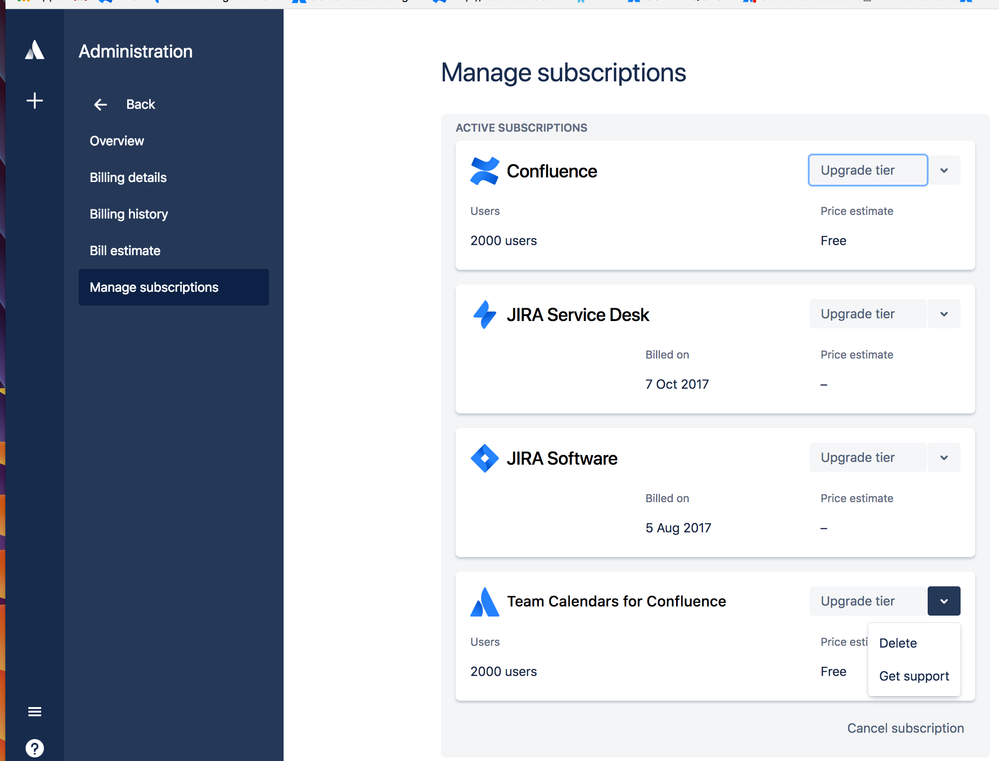Open the Overview section
The image size is (999, 761).
pyautogui.click(x=117, y=141)
